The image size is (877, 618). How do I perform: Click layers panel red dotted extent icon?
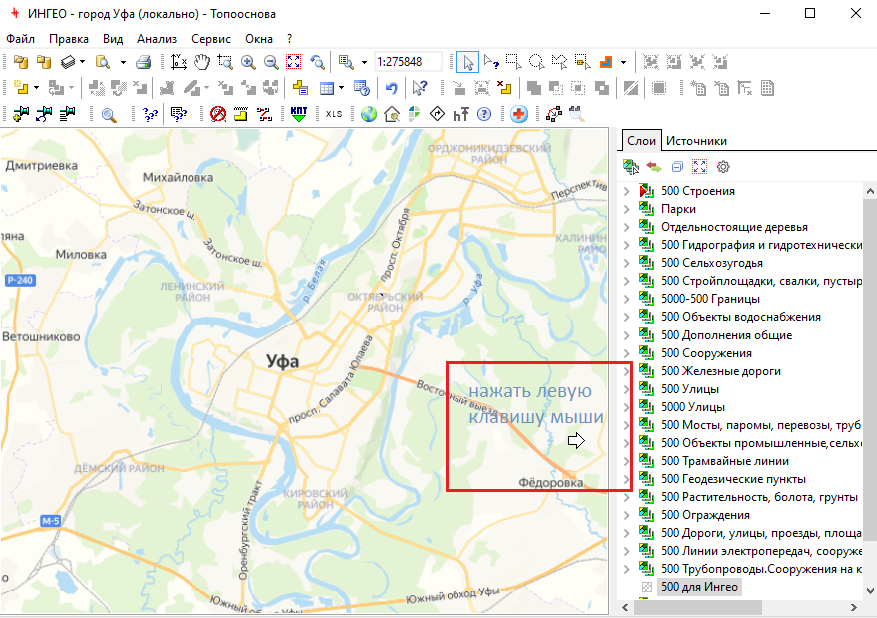pos(700,167)
